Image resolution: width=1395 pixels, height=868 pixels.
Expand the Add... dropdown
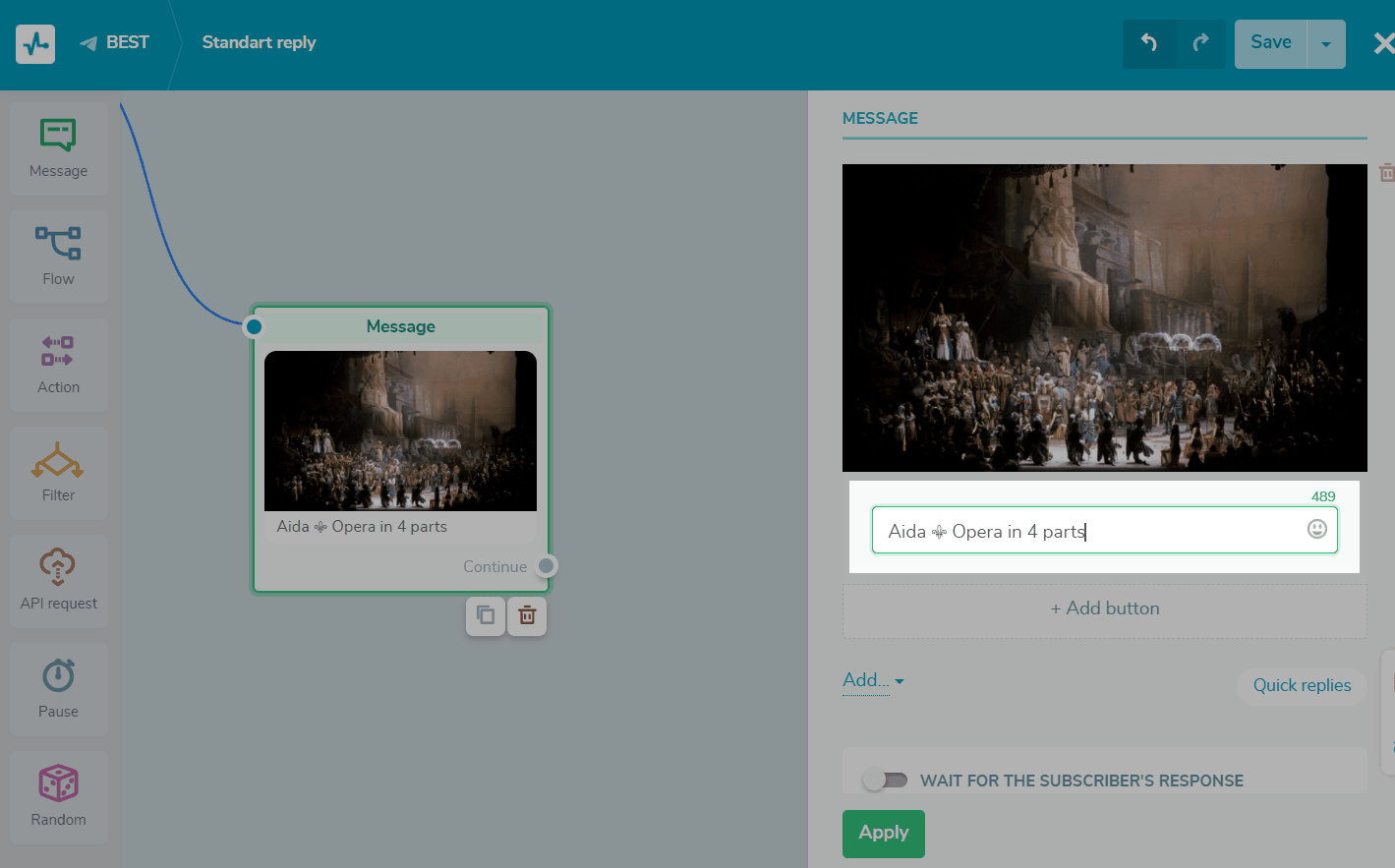[x=873, y=680]
